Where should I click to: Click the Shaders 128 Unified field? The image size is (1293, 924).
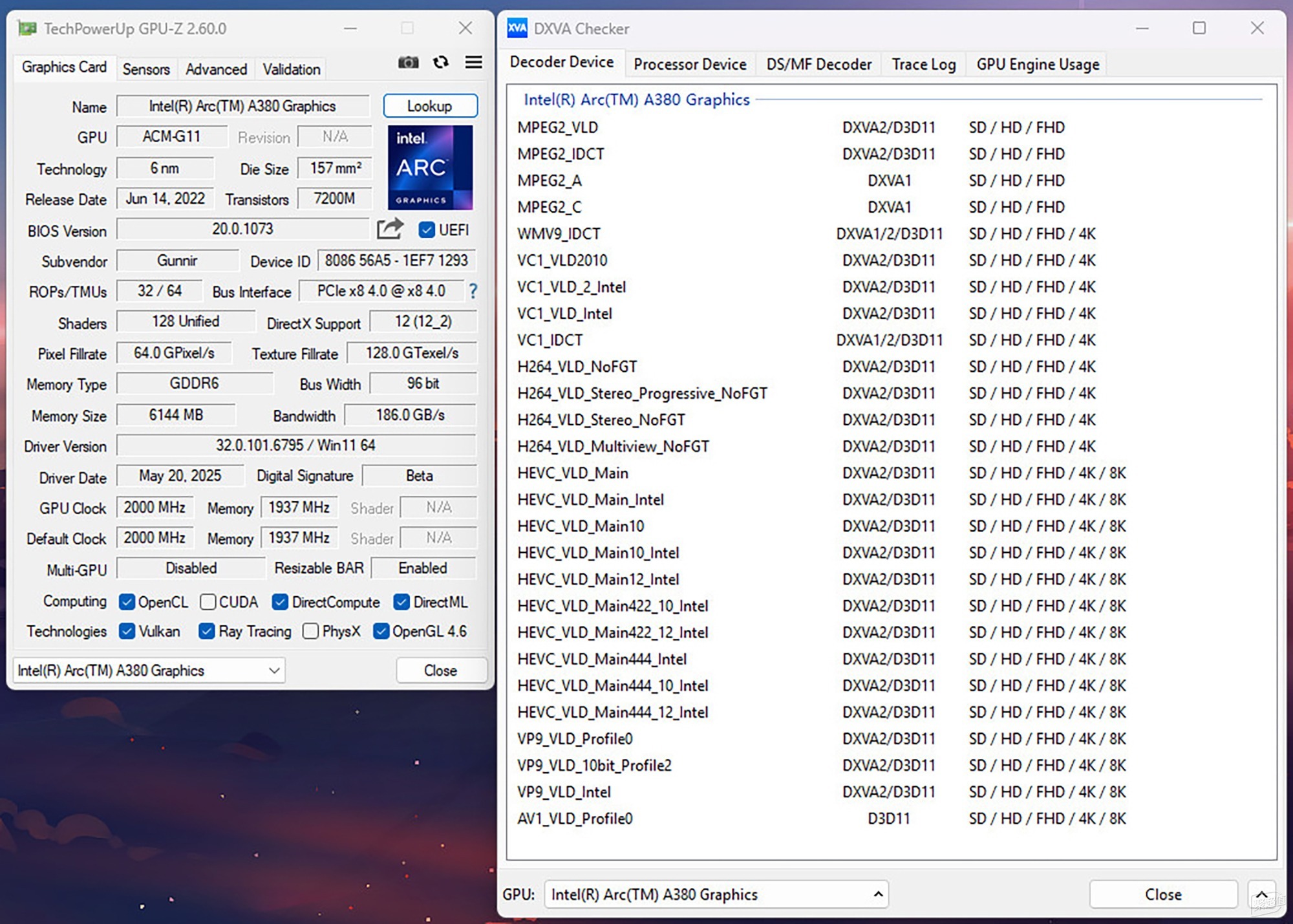186,321
